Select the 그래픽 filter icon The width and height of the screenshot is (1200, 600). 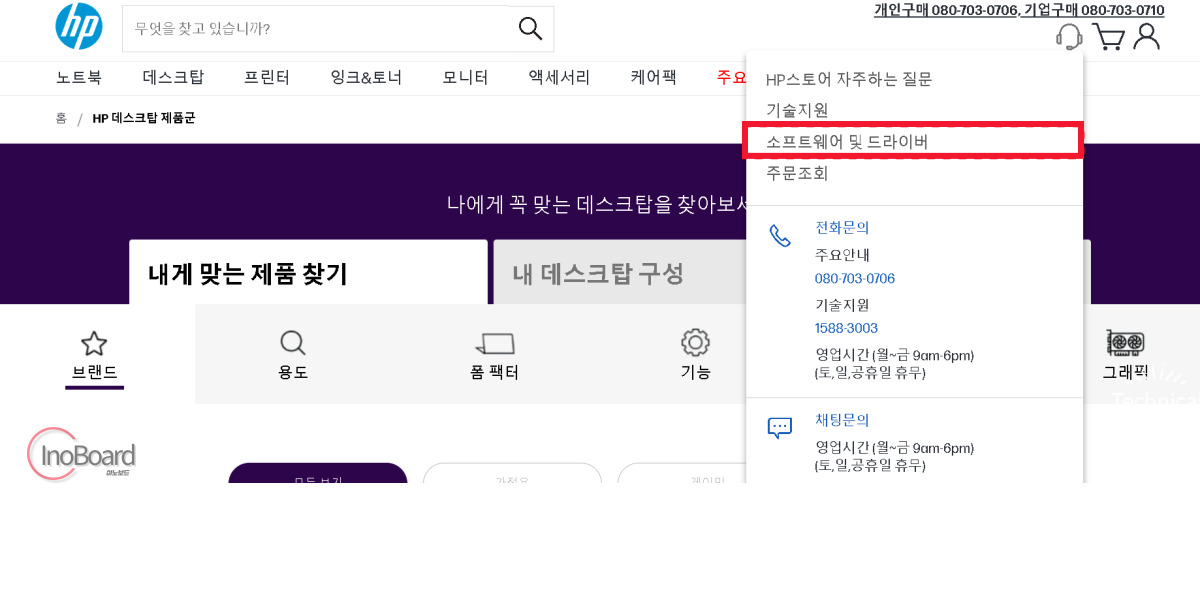point(1125,343)
